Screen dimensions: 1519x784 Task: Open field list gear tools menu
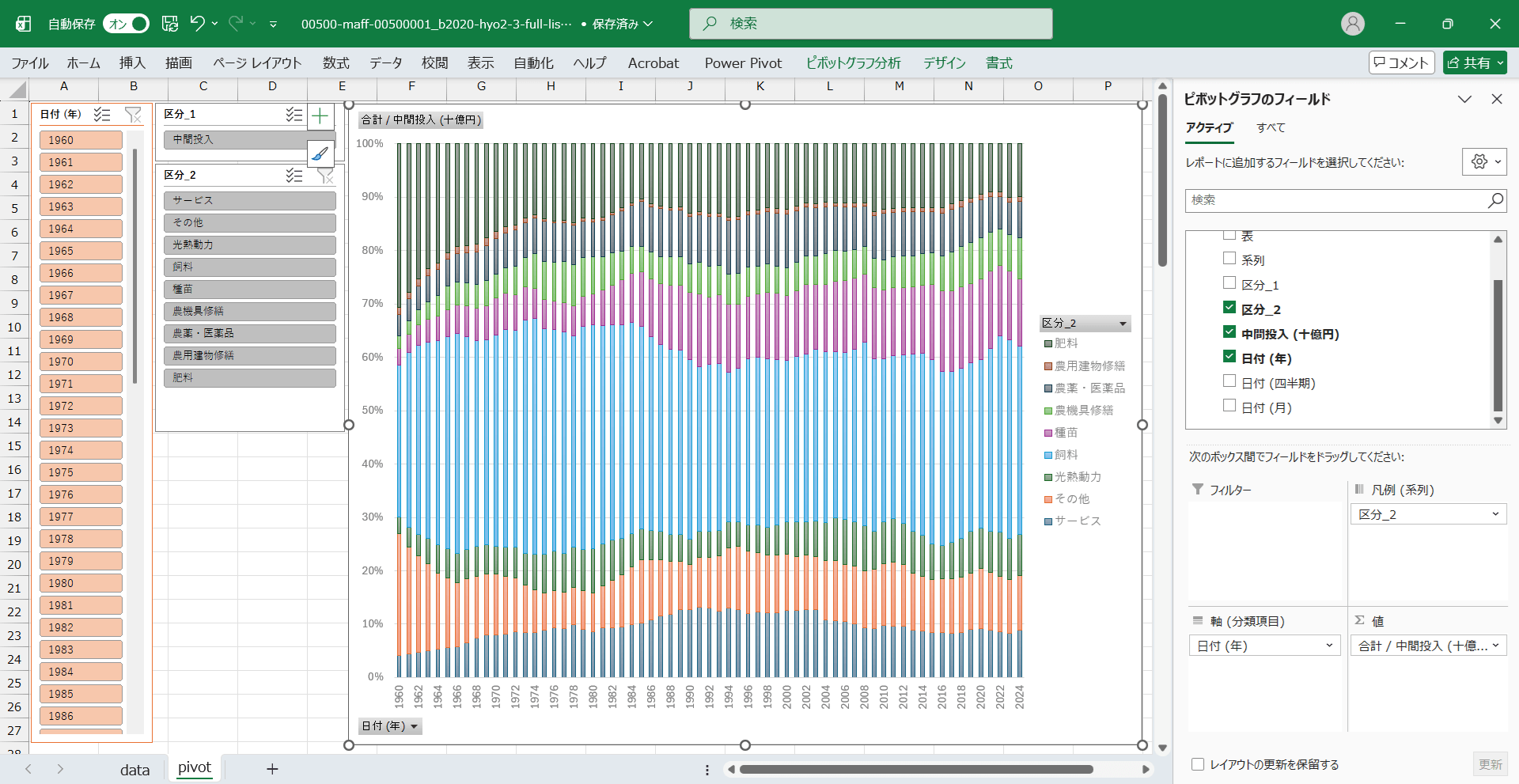[x=1483, y=162]
